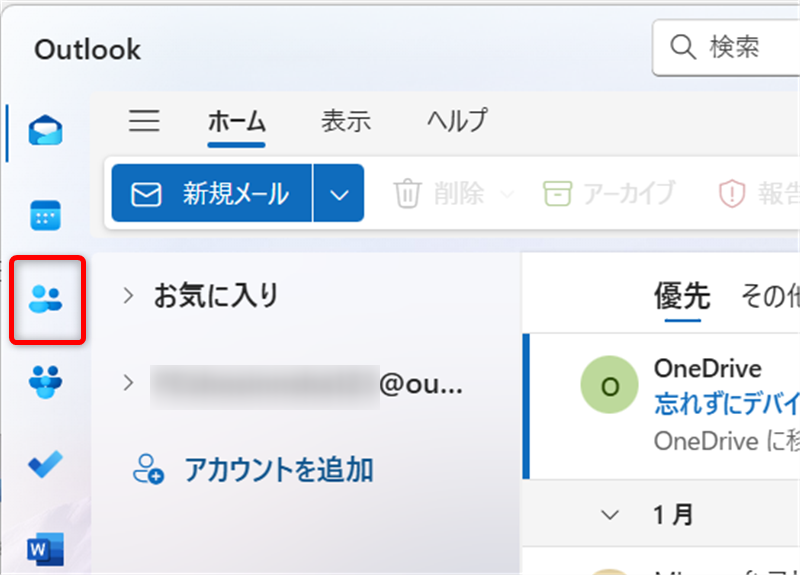This screenshot has height=575, width=800.
Task: Click the アーカイブ toolbar button
Action: [609, 193]
